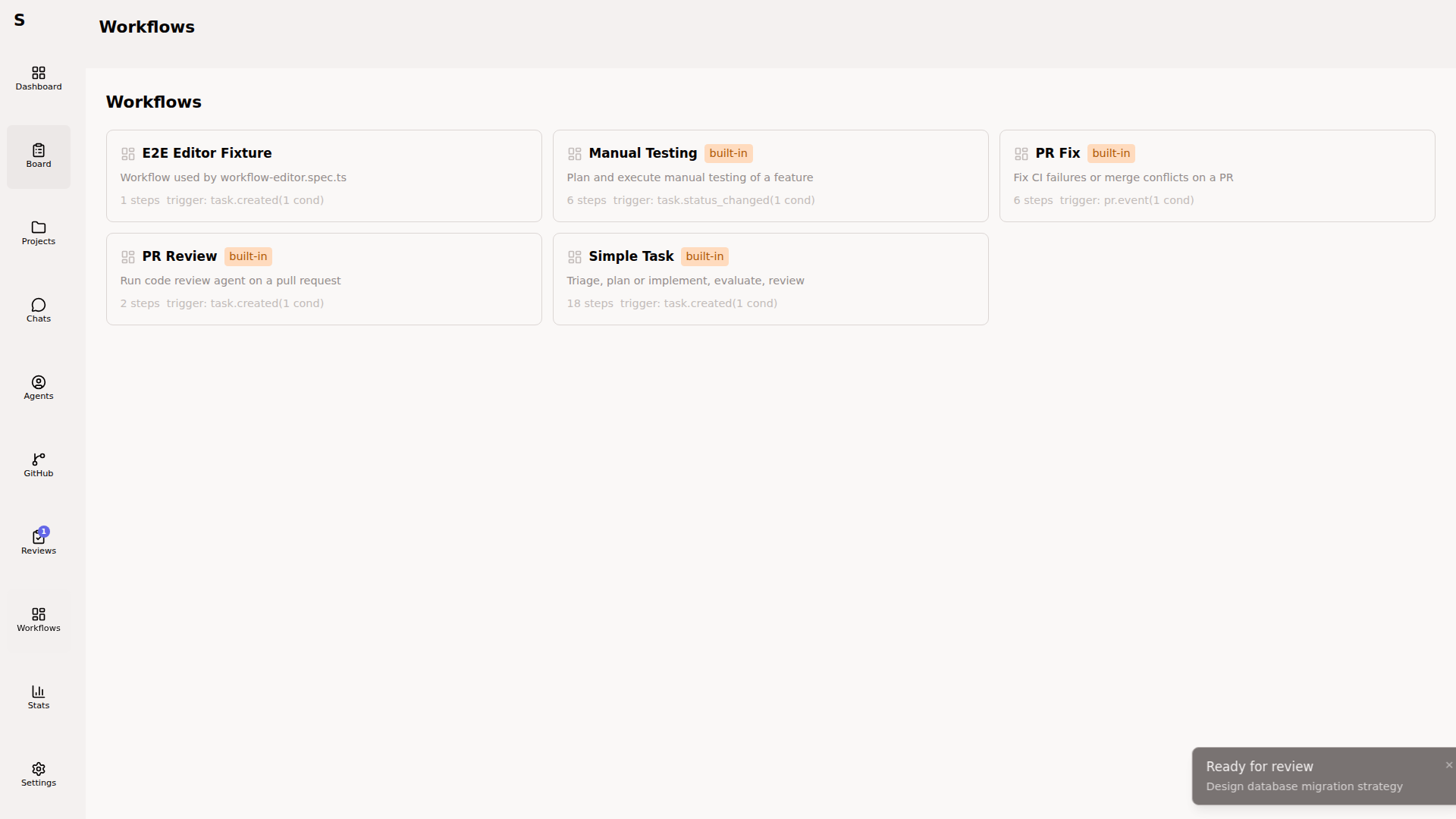
Task: Open the PR Review workflow
Action: click(324, 278)
